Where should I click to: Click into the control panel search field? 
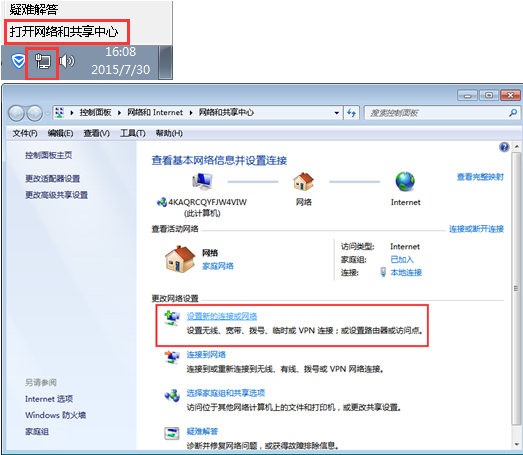point(437,113)
